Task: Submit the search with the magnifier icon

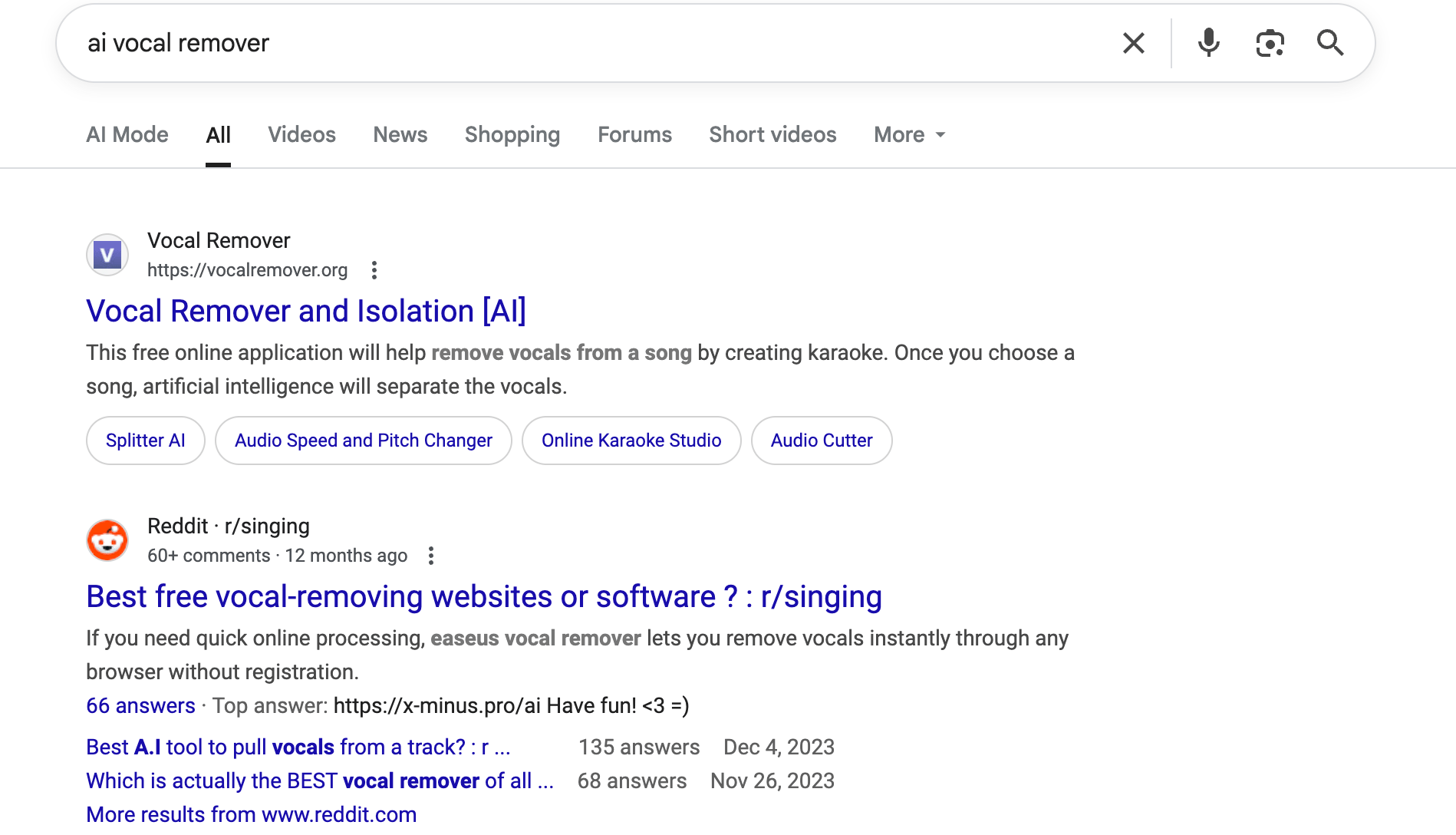Action: point(1330,43)
